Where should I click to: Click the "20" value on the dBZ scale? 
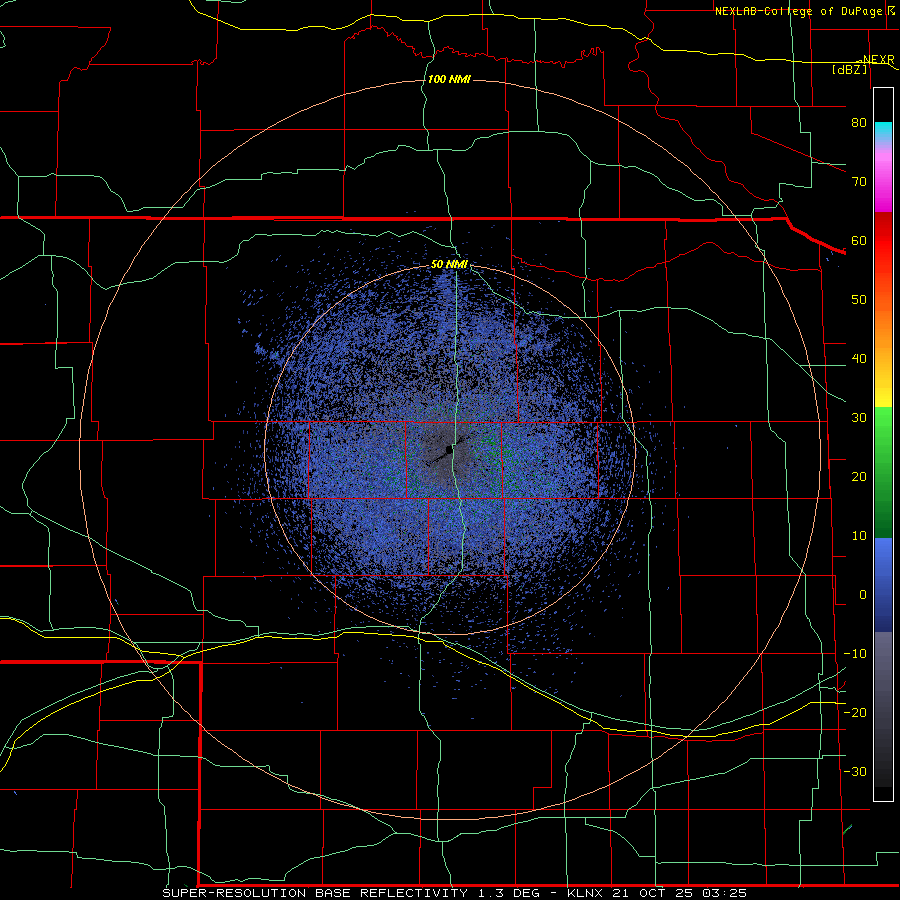click(859, 476)
